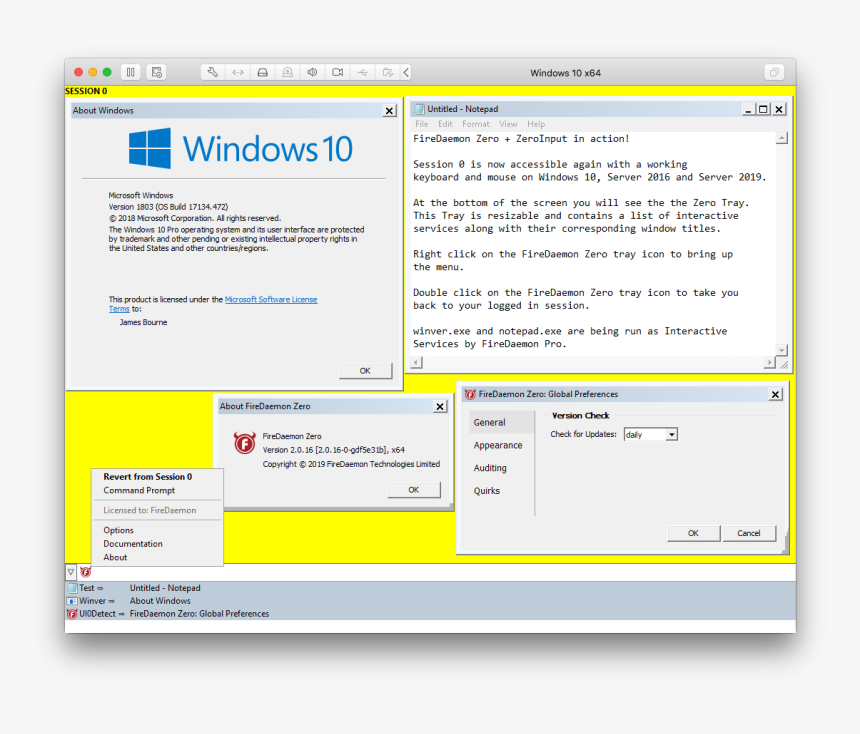Click the FireDaemon logo in About dialog
Screen dimensions: 860x734
245,443
